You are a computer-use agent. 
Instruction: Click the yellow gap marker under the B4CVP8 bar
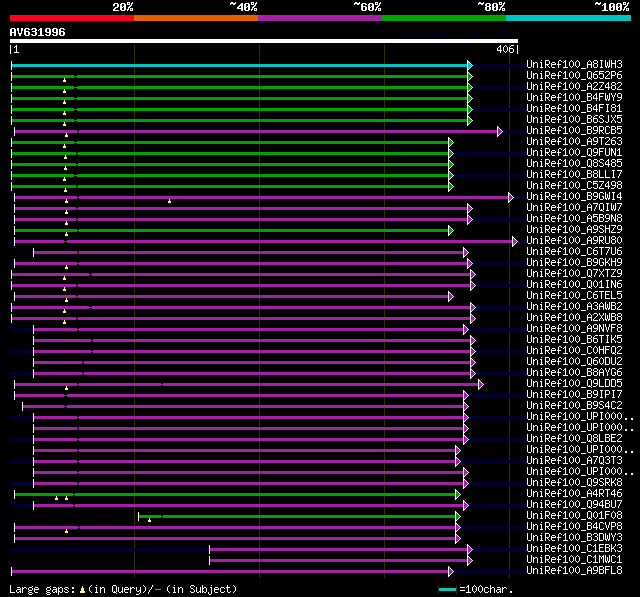click(67, 531)
